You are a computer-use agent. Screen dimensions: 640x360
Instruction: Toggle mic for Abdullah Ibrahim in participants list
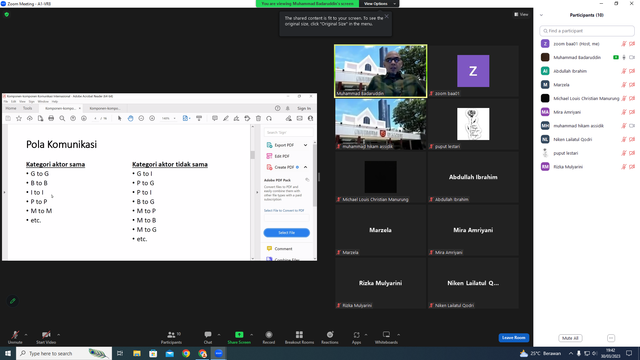point(624,71)
